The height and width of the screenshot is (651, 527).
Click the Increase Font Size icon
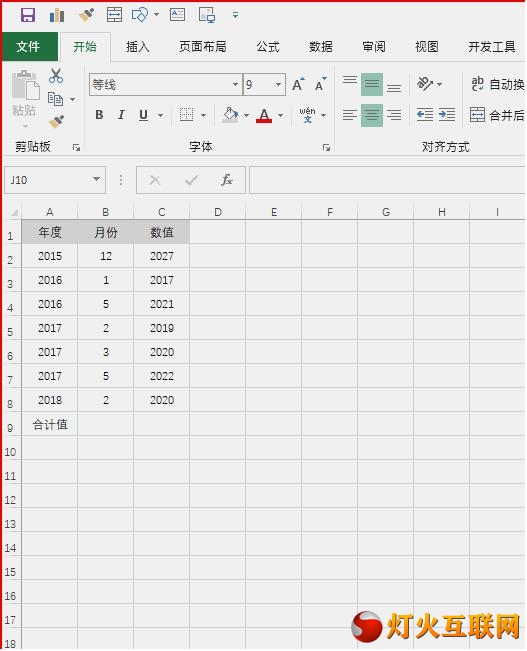[298, 84]
